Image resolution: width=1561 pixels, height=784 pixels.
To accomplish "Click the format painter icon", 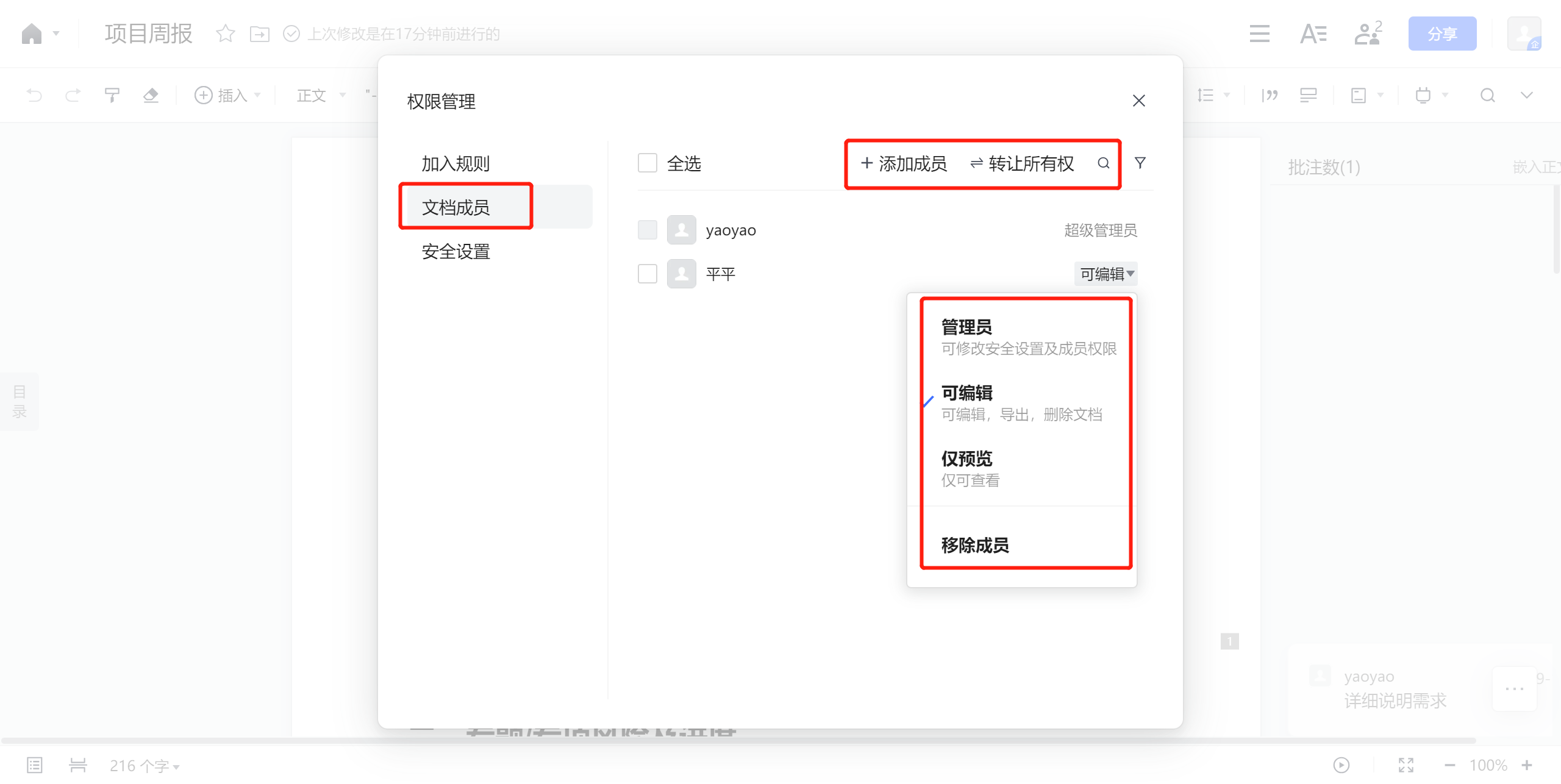I will (112, 95).
